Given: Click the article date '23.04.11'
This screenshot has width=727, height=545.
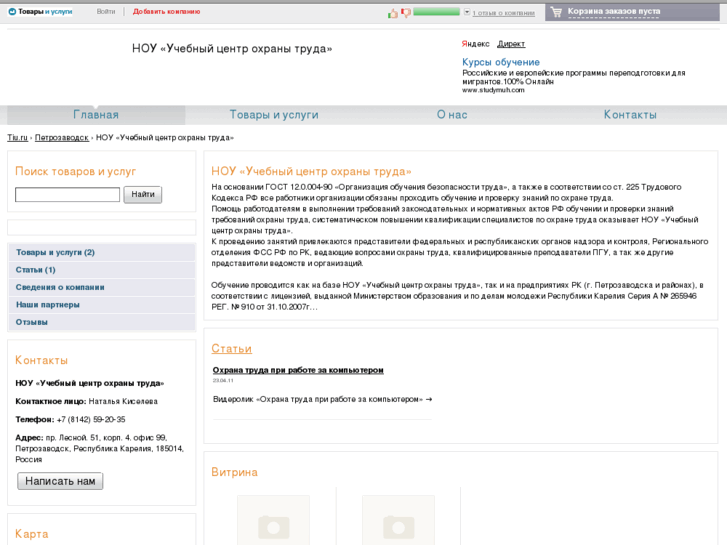Looking at the screenshot, I should click(x=223, y=381).
